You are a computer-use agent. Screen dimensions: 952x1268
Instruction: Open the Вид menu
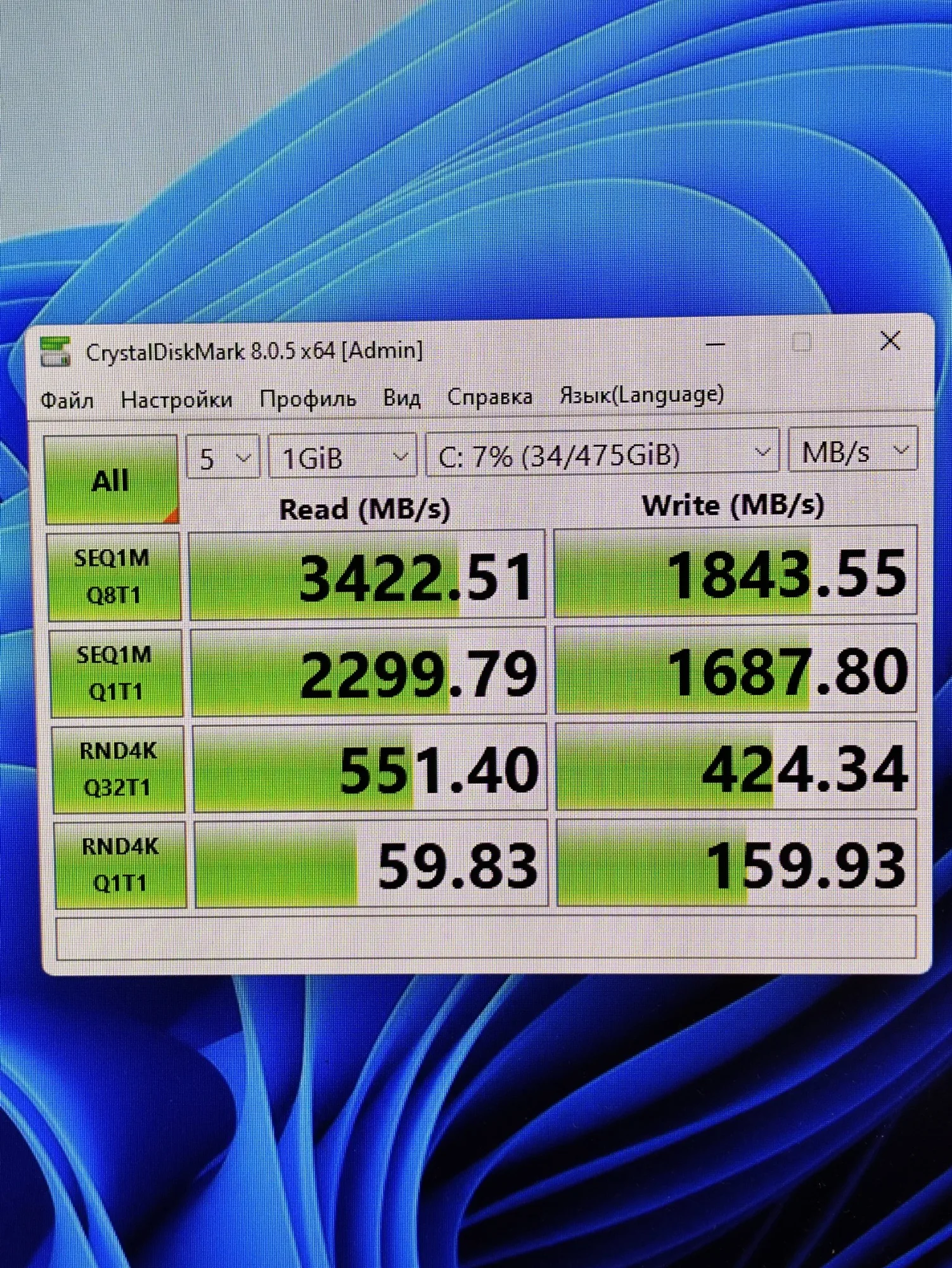point(402,398)
